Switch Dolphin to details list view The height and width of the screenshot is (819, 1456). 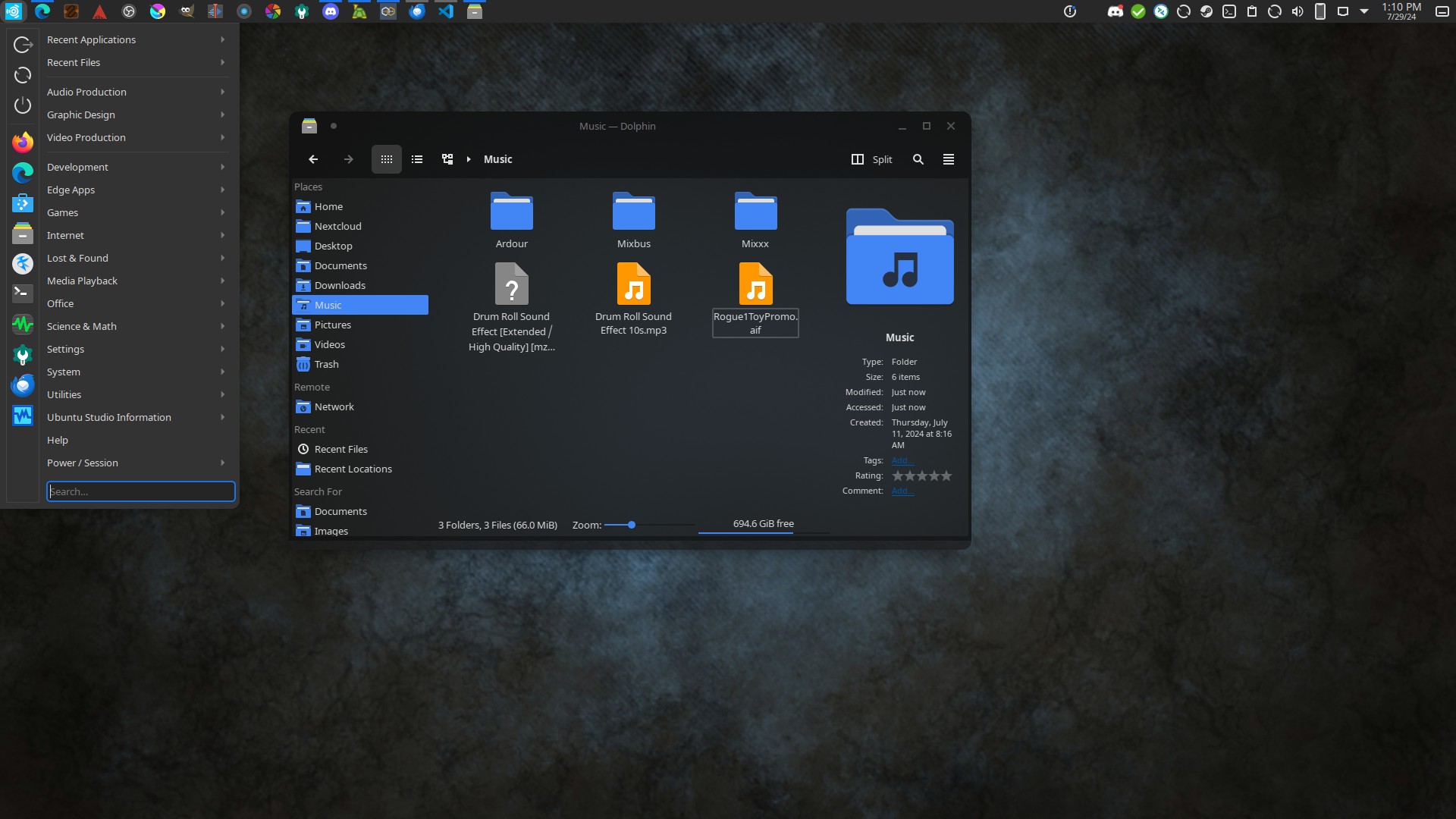pyautogui.click(x=417, y=159)
